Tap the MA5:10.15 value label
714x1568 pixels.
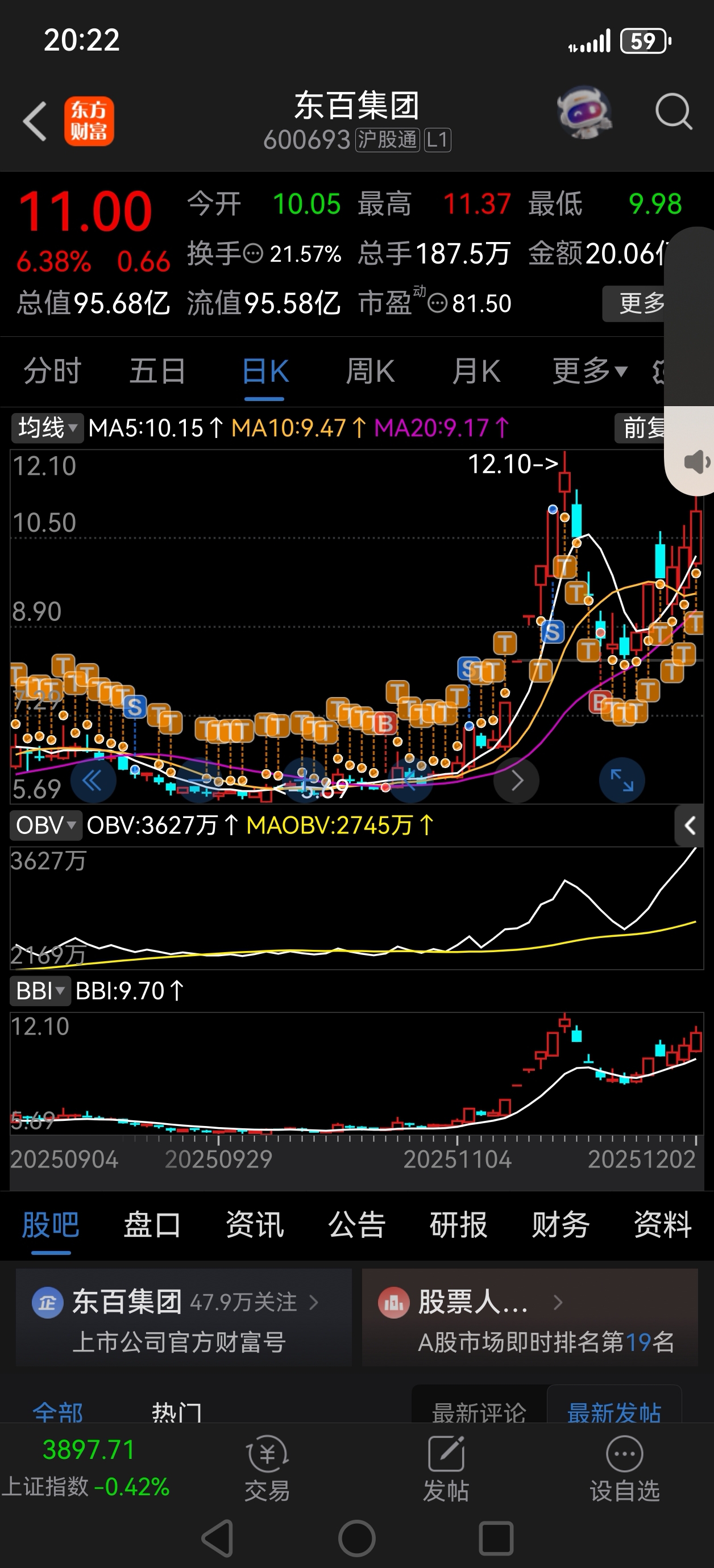pyautogui.click(x=156, y=428)
